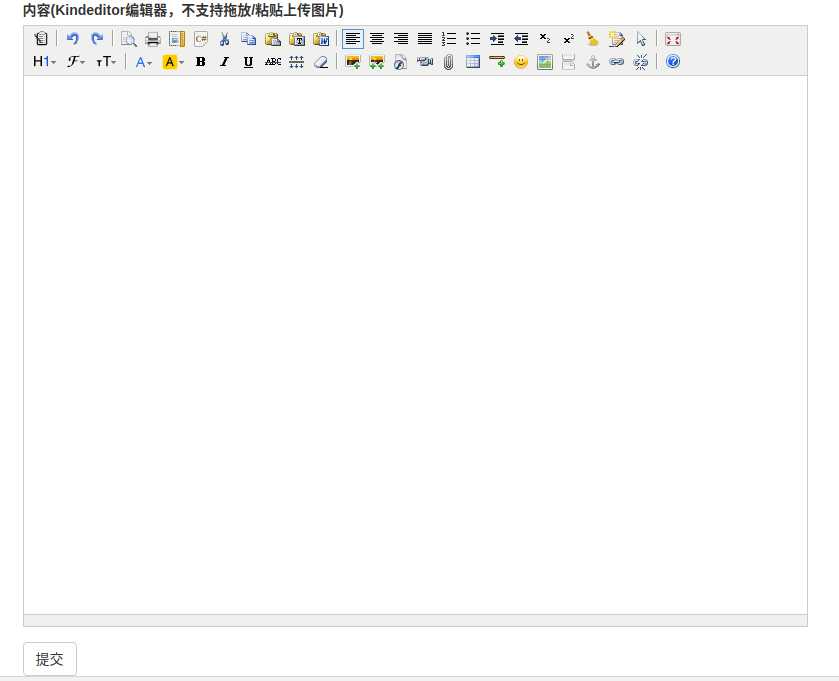Insert a video or audio media file

424,62
